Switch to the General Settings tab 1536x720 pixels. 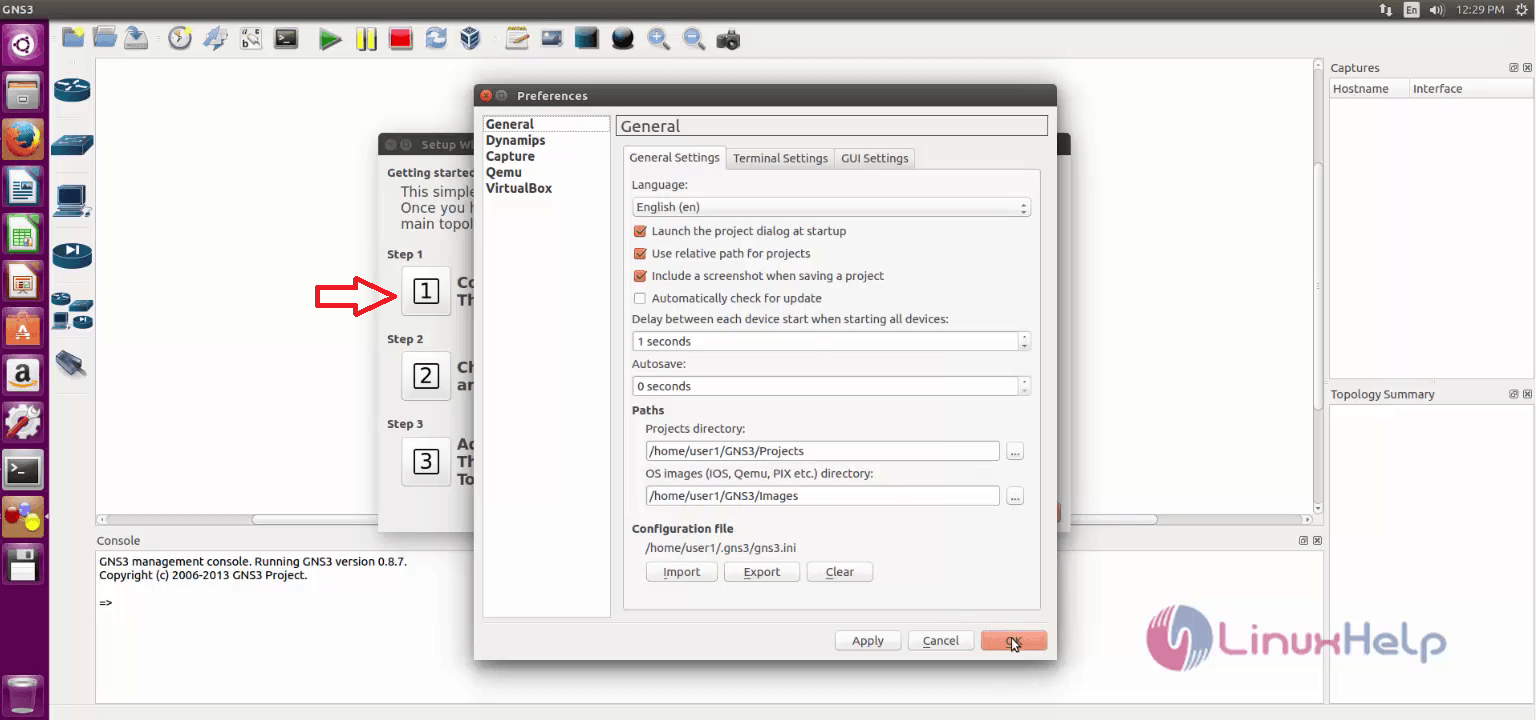[674, 157]
